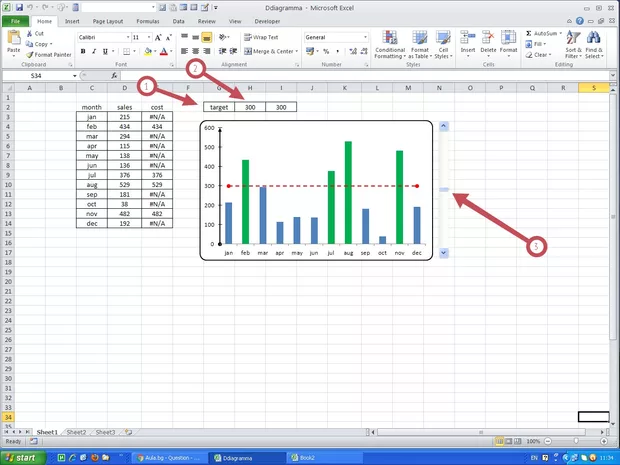The width and height of the screenshot is (620, 465).
Task: Apply Percent Style format
Action: point(326,51)
